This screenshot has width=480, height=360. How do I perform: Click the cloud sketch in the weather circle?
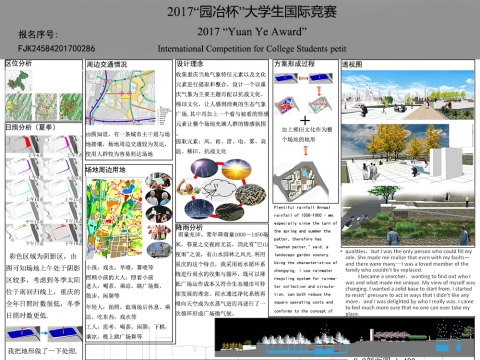point(218,190)
